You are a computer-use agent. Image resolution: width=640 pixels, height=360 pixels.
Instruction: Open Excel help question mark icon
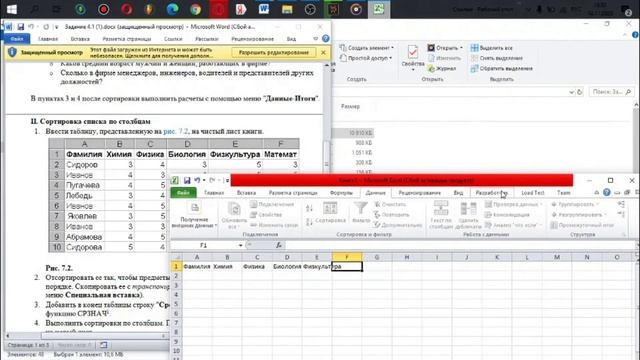click(607, 192)
